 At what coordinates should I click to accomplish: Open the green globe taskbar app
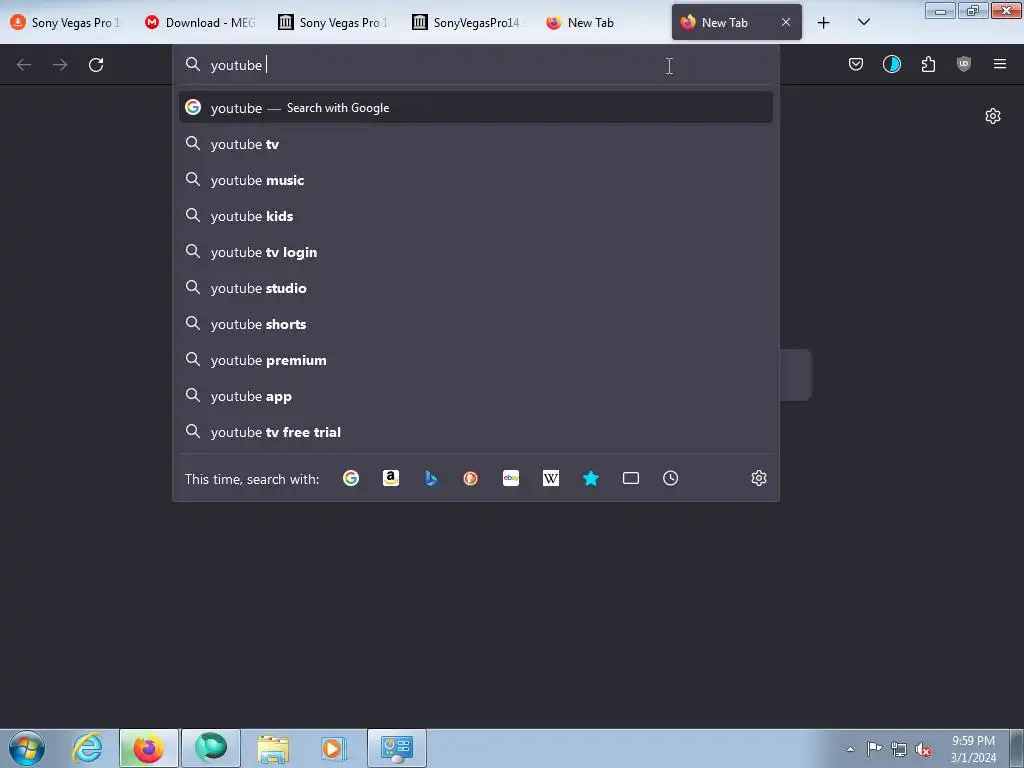click(x=211, y=748)
